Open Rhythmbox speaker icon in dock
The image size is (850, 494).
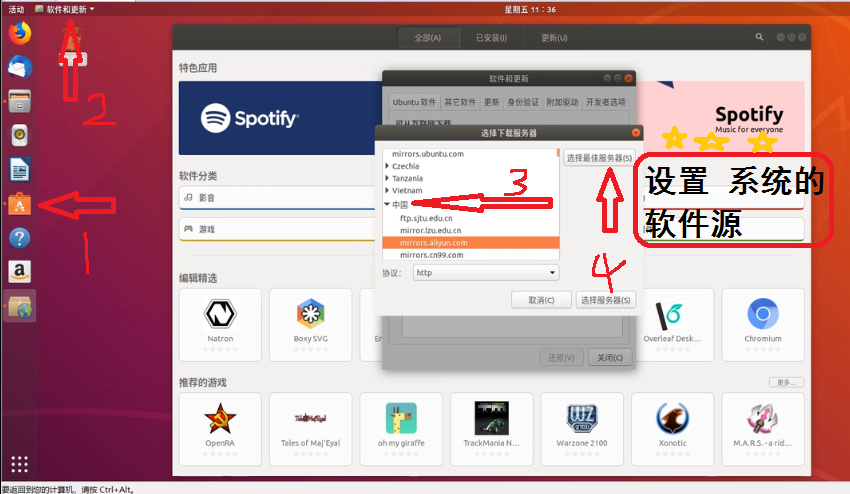pos(20,135)
